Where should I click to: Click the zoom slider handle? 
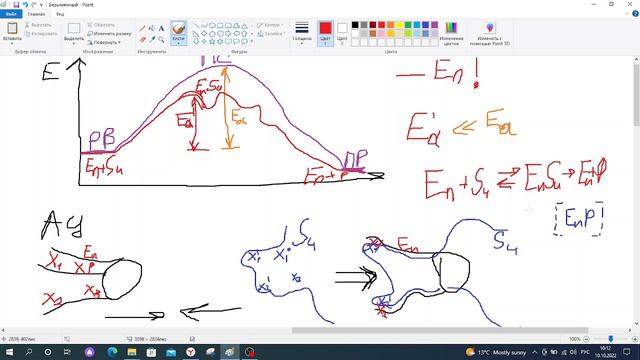click(x=611, y=339)
